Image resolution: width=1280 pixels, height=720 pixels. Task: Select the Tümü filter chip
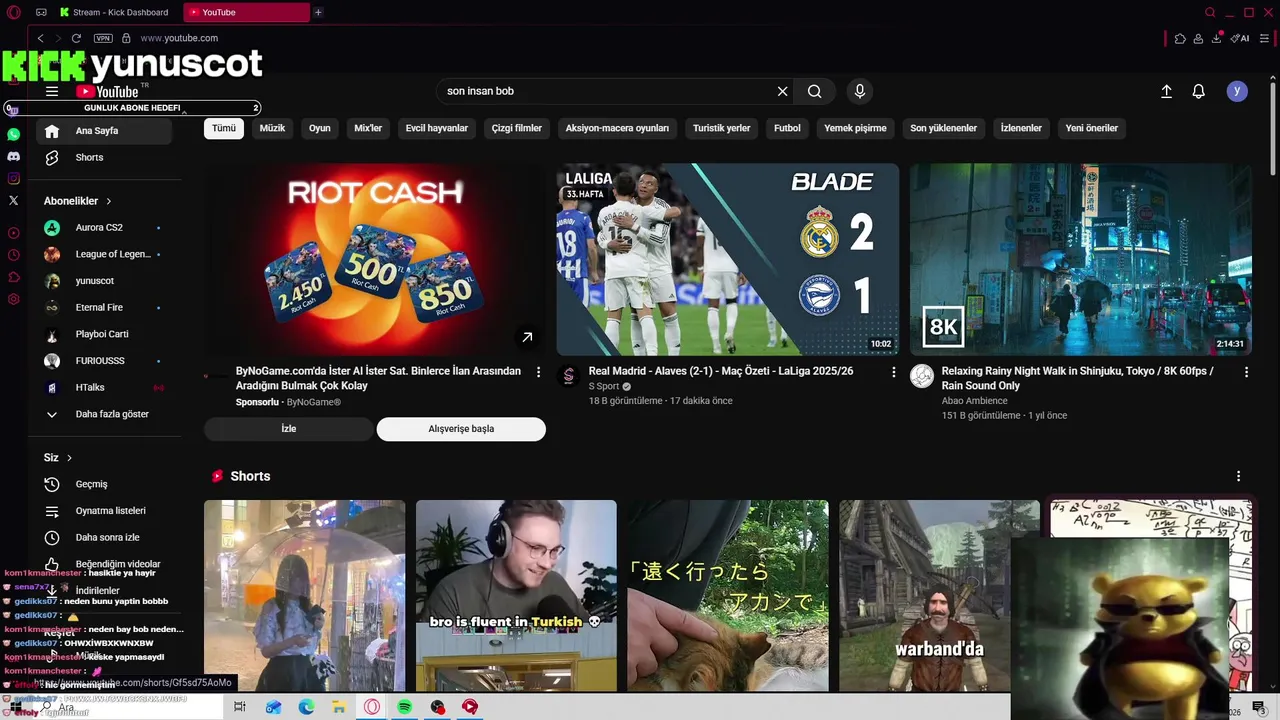click(224, 128)
